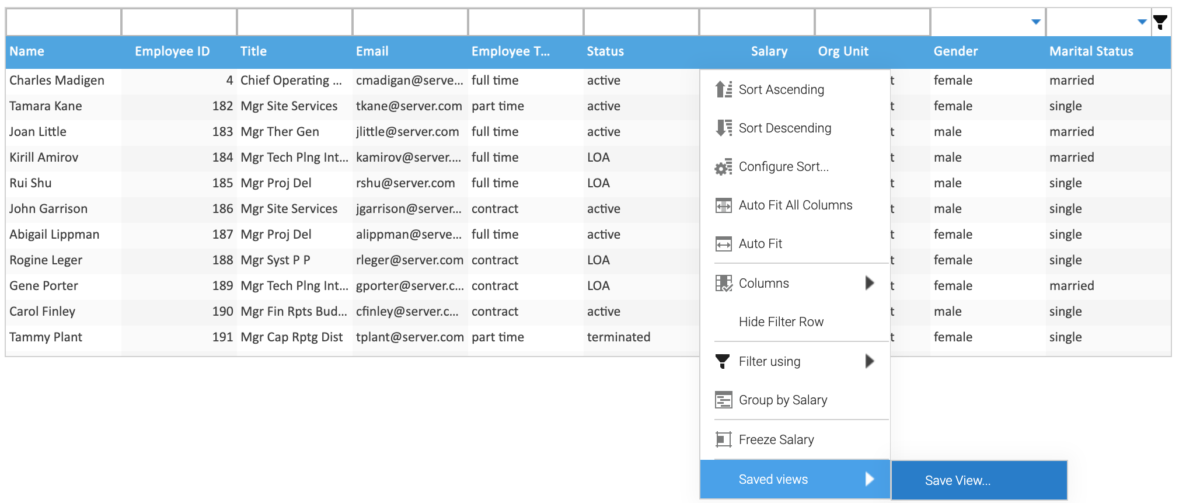Click the Salary filter input field
Viewport: 1200px width, 503px height.
tap(757, 22)
